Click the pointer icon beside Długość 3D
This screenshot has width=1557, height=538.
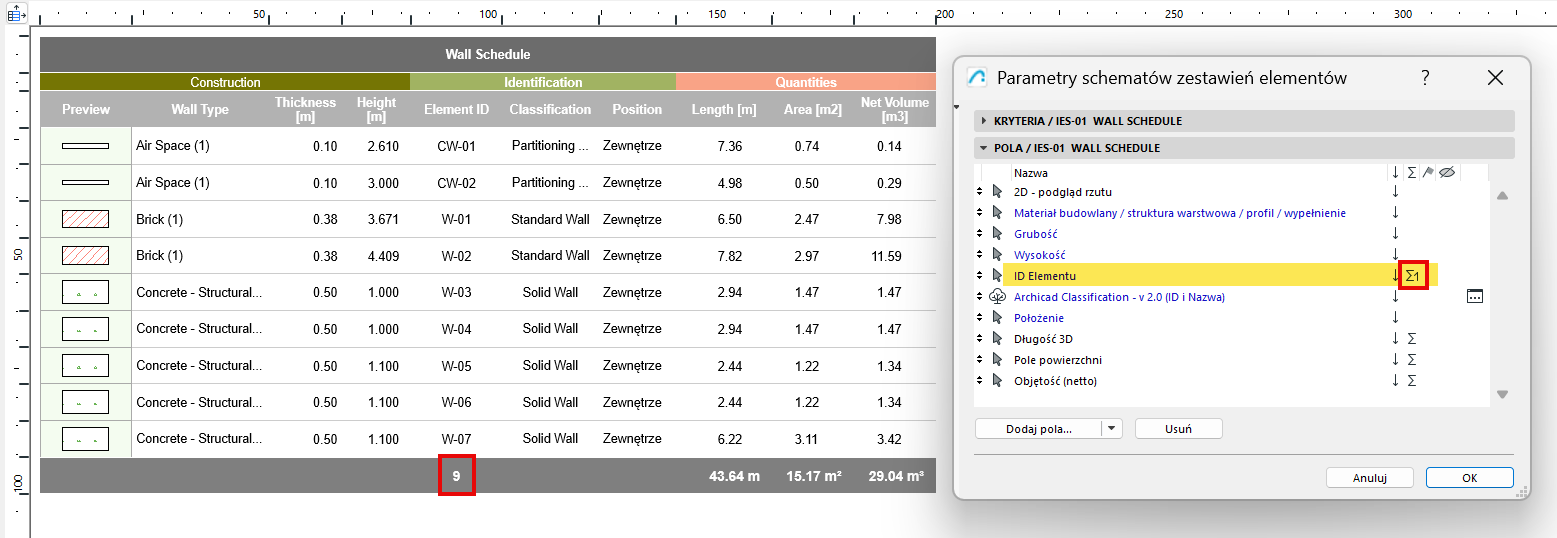tap(996, 339)
